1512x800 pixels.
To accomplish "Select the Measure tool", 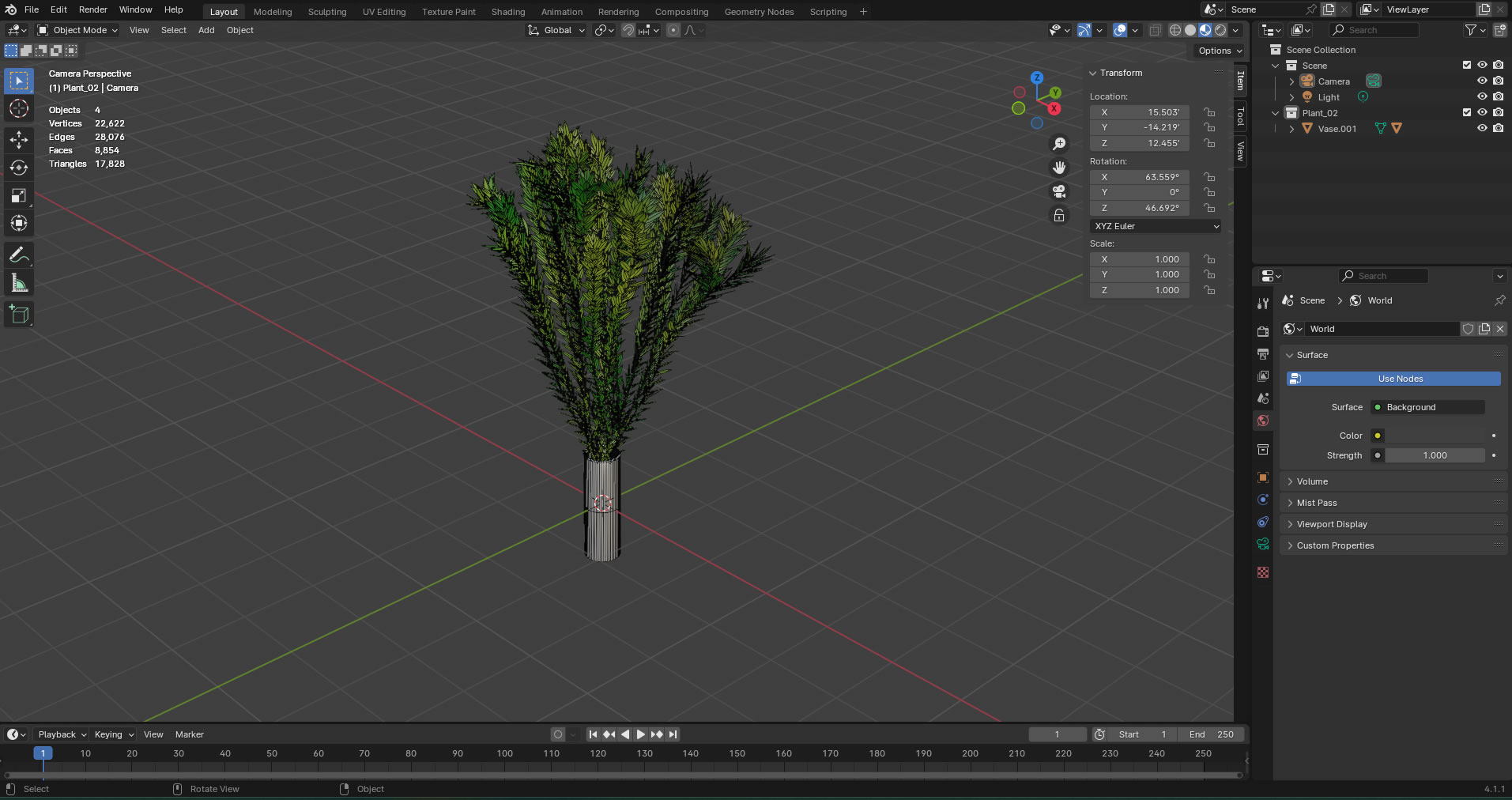I will [x=19, y=283].
